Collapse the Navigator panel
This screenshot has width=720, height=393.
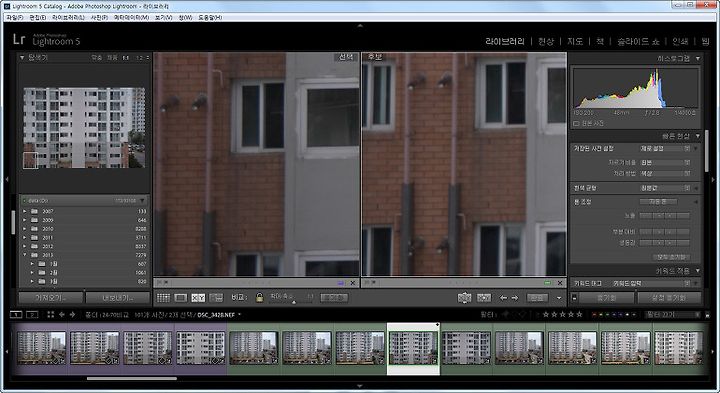click(x=22, y=57)
